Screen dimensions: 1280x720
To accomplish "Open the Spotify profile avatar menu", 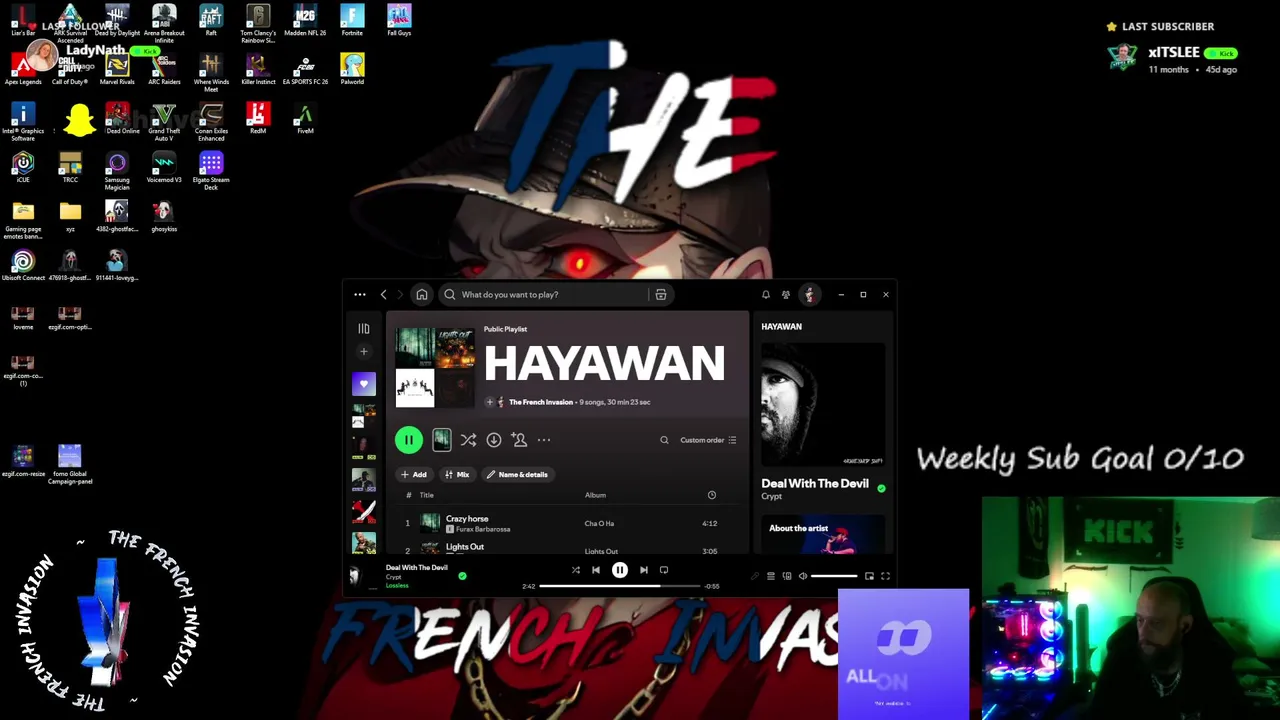I will [809, 295].
